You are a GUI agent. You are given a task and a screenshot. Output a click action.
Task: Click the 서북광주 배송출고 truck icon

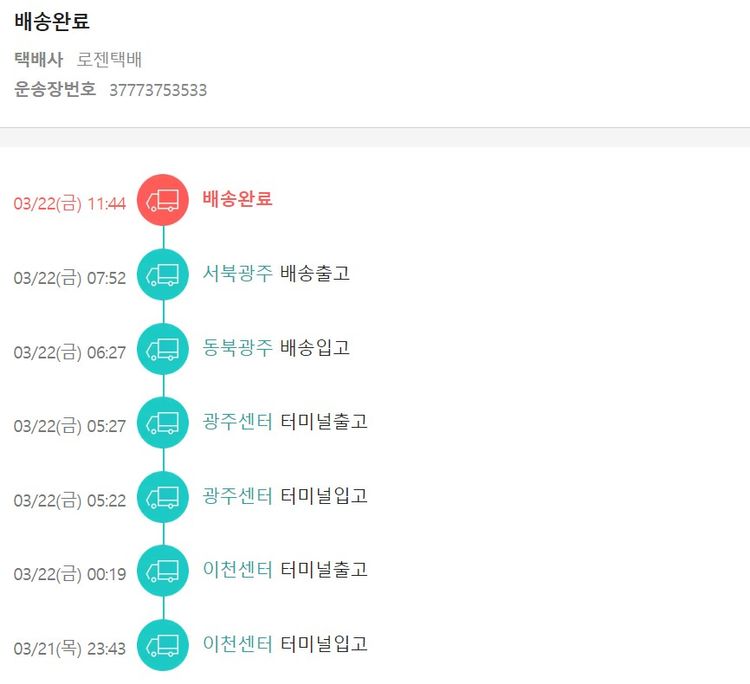pos(163,274)
